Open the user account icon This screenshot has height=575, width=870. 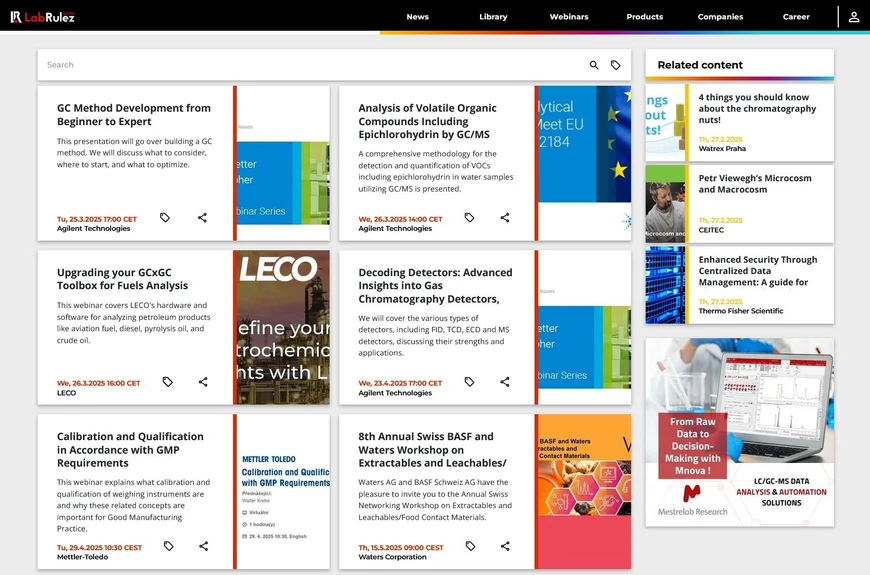854,17
